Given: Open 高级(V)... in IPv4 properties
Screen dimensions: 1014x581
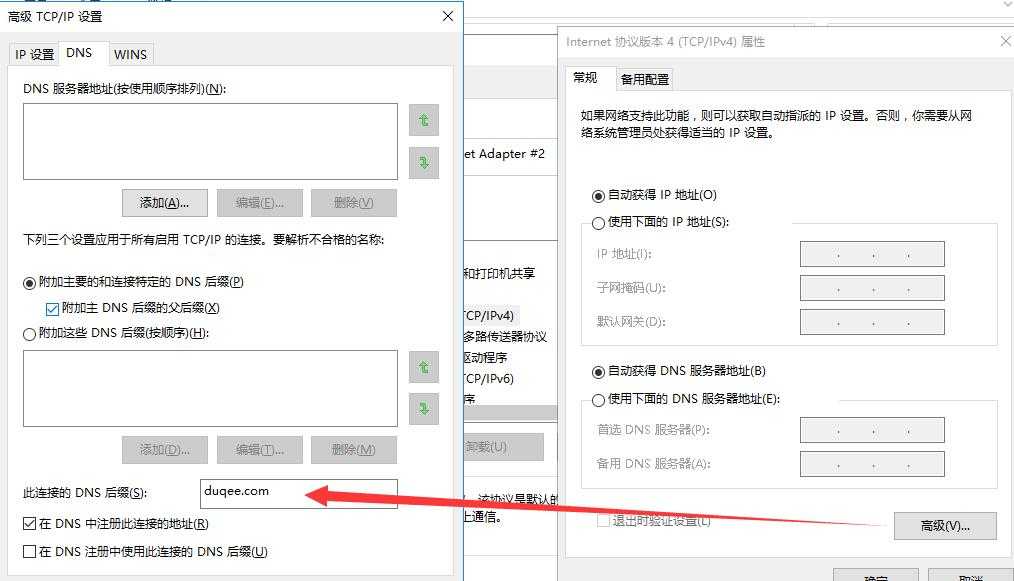Looking at the screenshot, I should pos(945,526).
